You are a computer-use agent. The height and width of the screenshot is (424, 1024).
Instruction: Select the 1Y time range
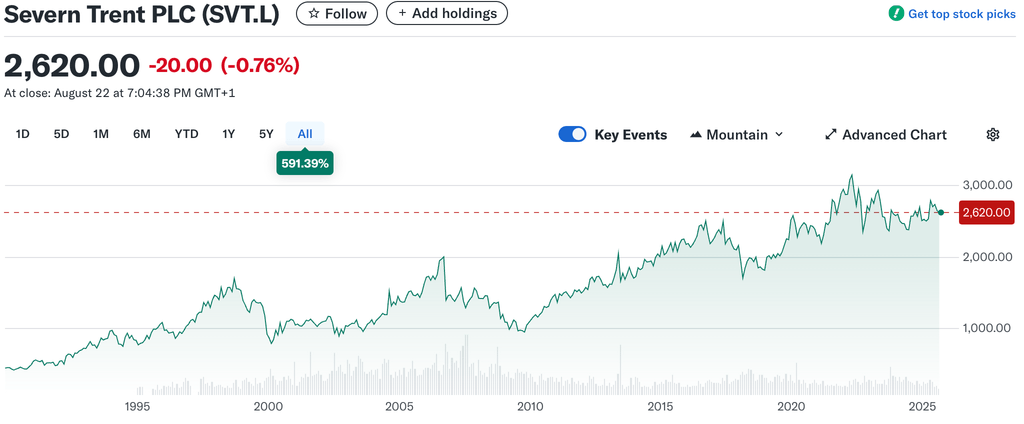pos(229,134)
